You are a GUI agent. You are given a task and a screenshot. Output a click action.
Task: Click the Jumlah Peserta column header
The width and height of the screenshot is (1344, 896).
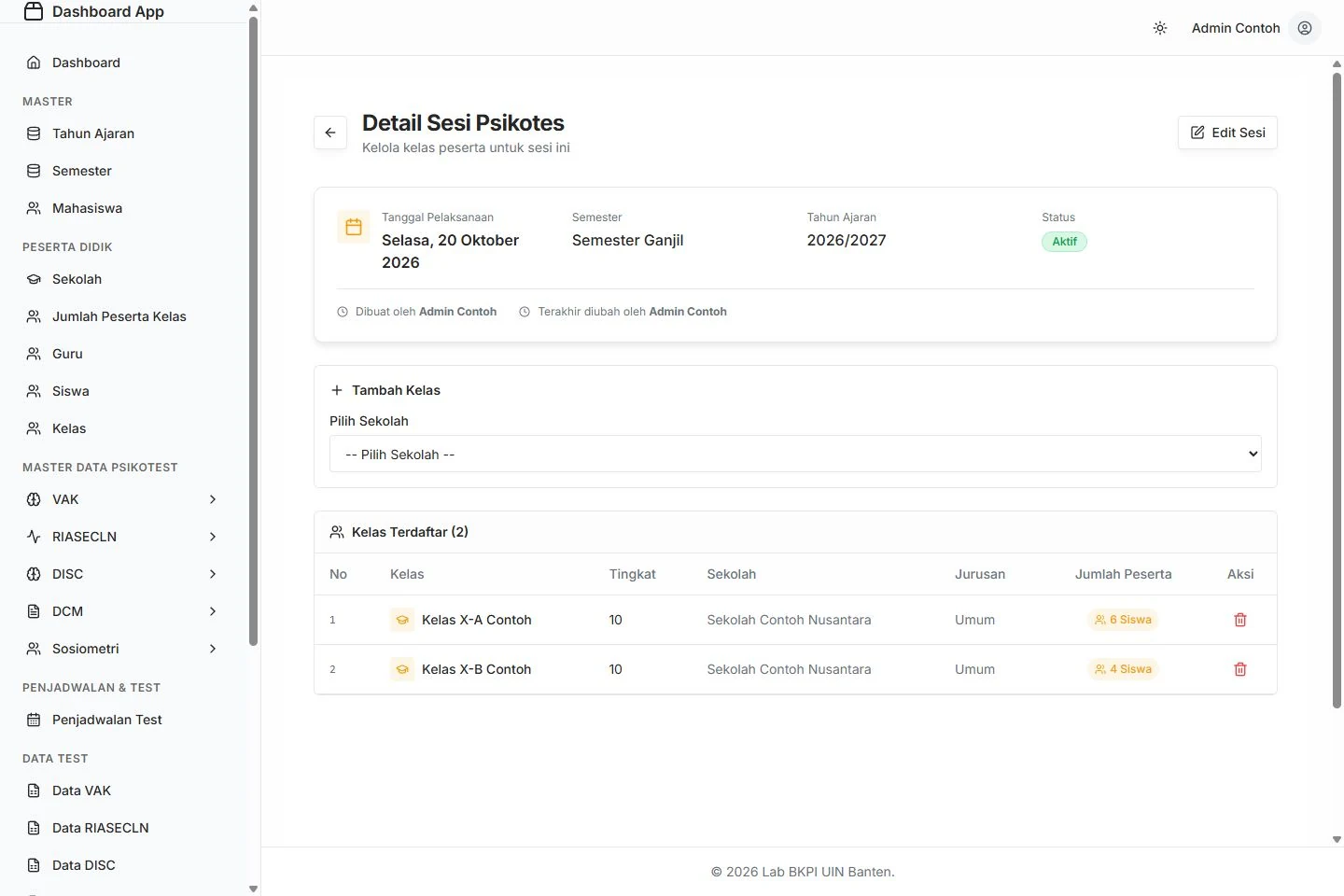click(1123, 574)
